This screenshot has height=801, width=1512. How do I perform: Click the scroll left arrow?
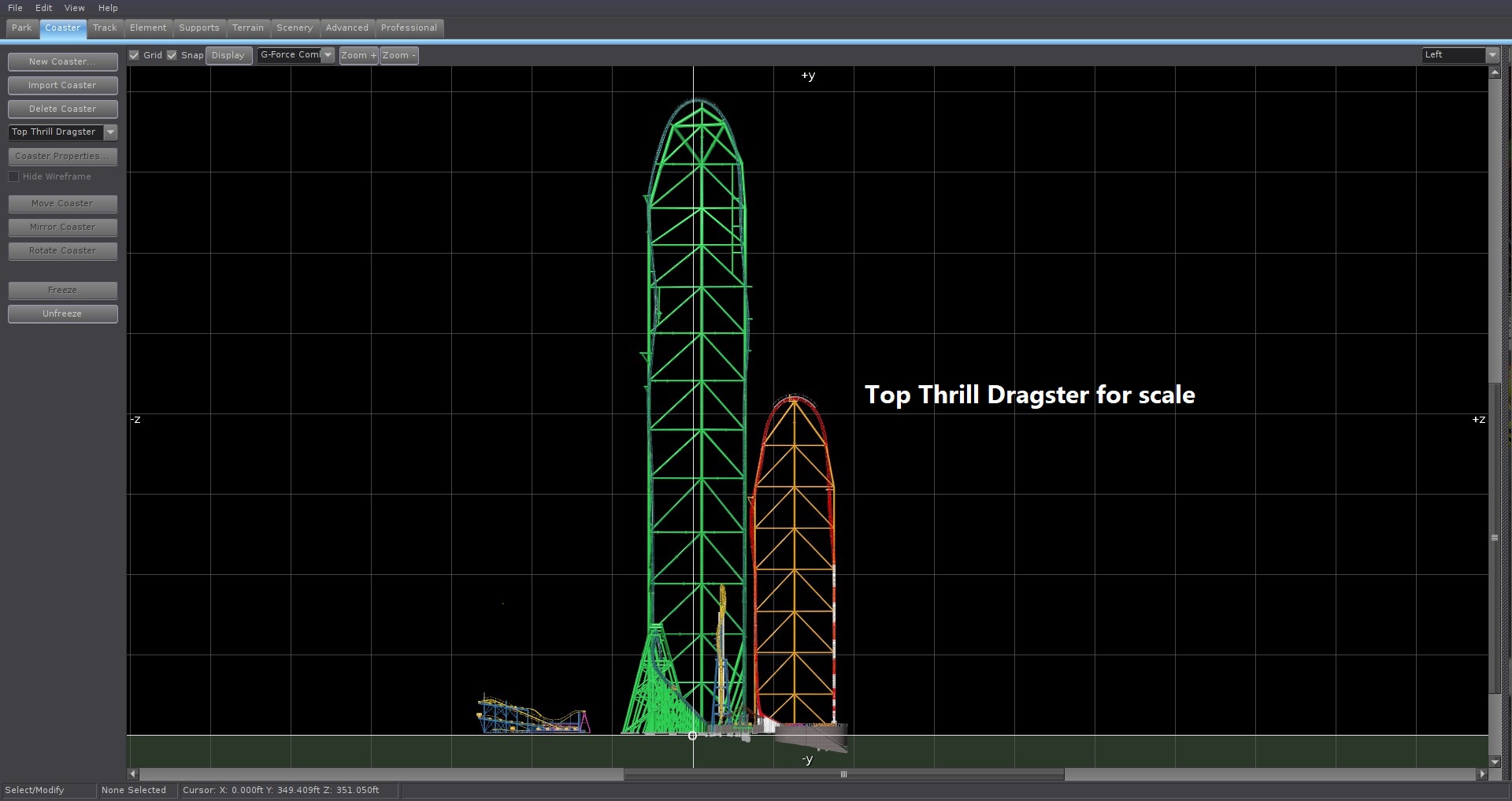132,774
